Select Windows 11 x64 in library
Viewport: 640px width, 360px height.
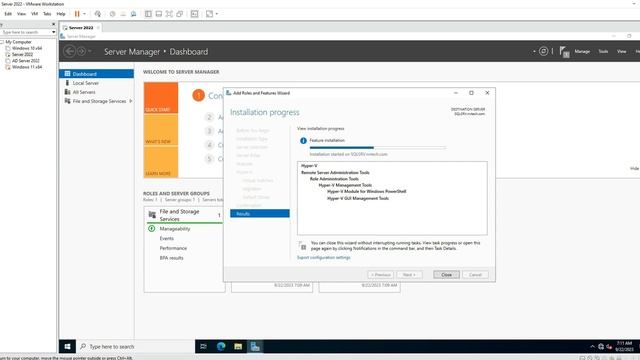pyautogui.click(x=27, y=67)
